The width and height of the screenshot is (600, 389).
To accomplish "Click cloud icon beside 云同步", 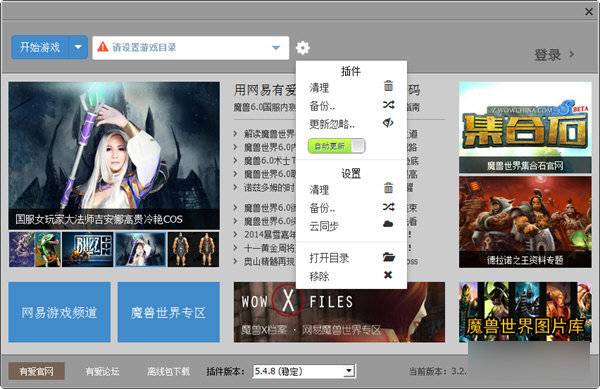I will [x=388, y=224].
